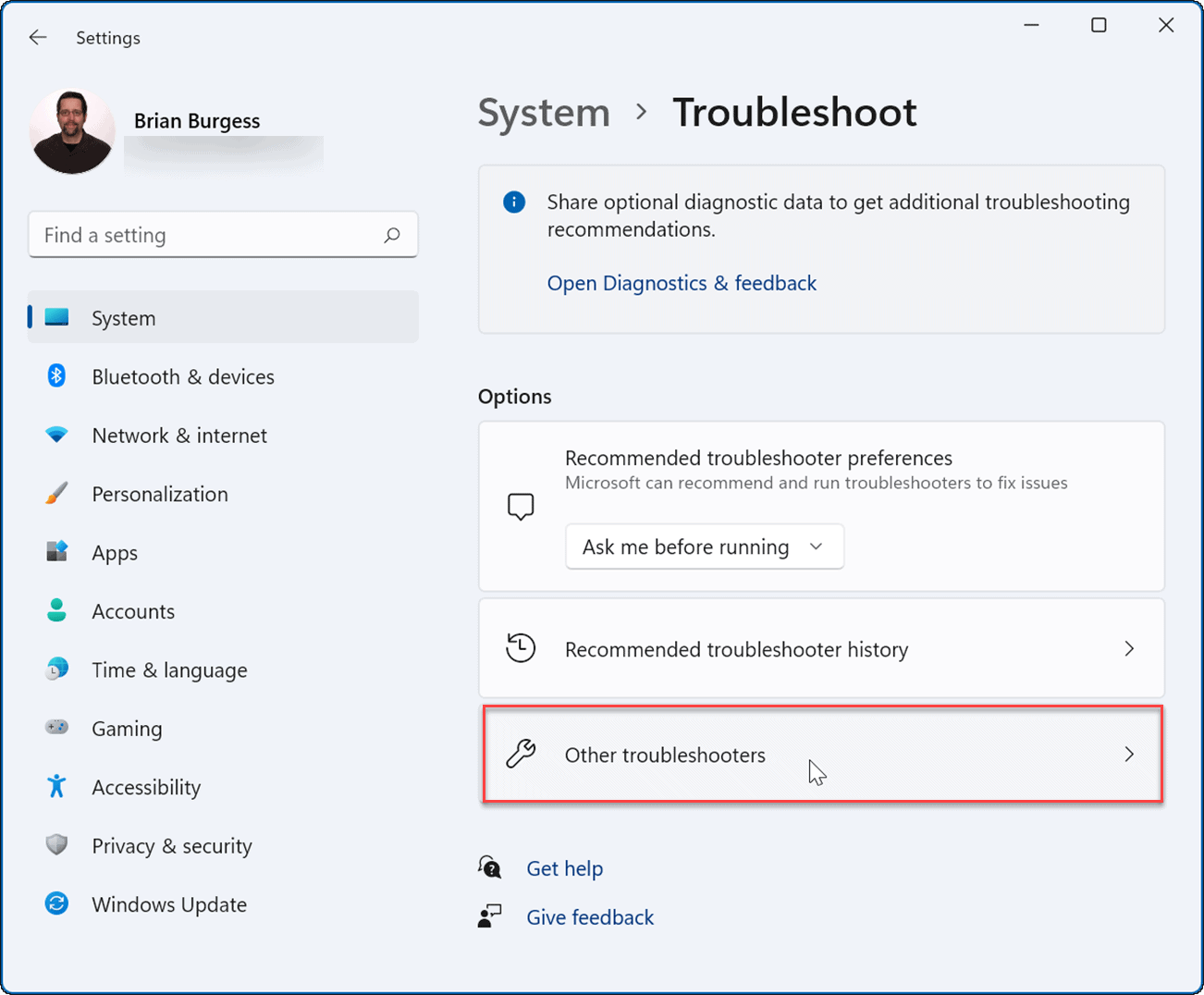Click the back arrow button
Screen dimensions: 1204x995
38,37
